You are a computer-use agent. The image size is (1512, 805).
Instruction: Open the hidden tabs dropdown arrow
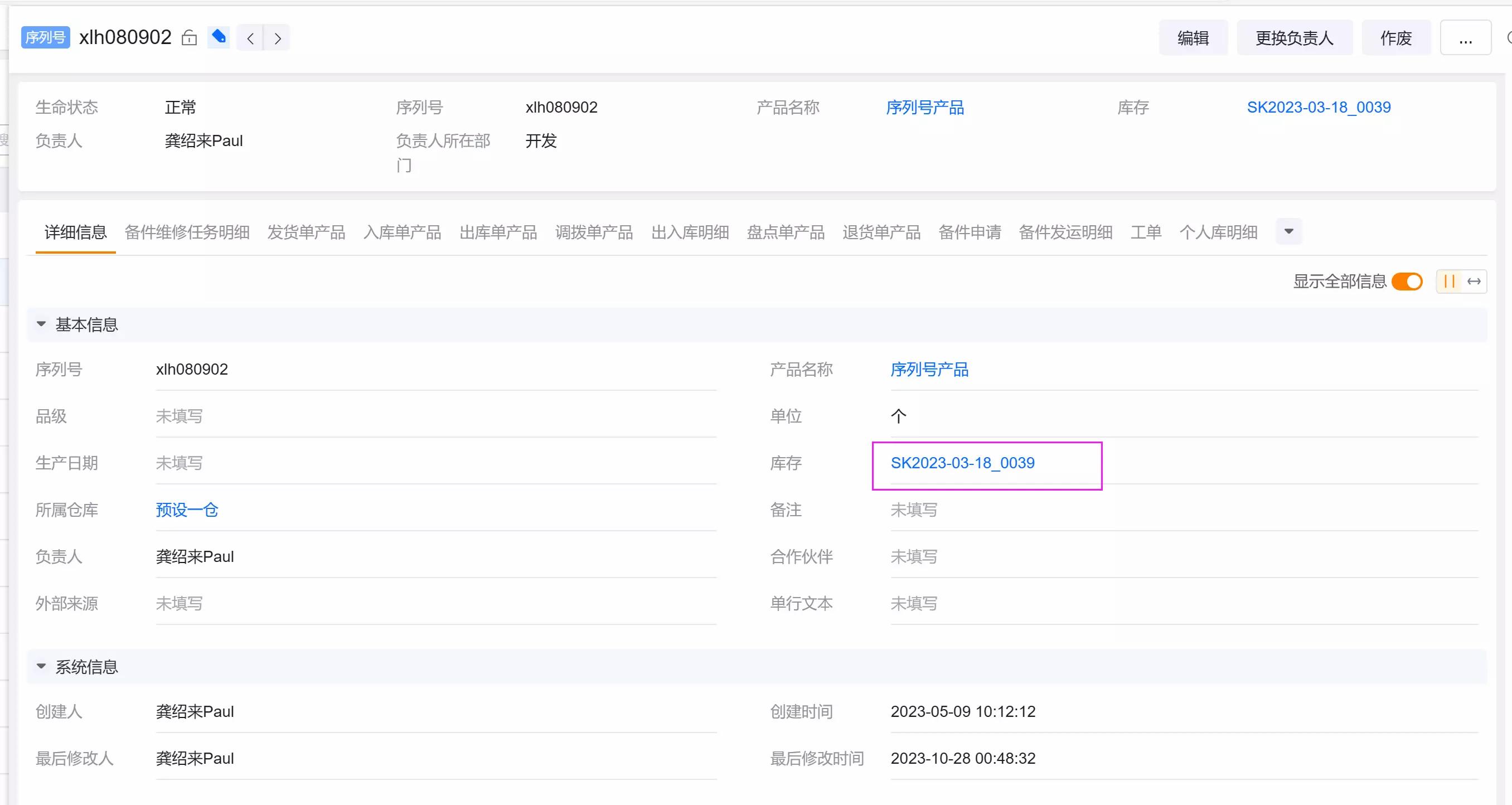click(1288, 231)
